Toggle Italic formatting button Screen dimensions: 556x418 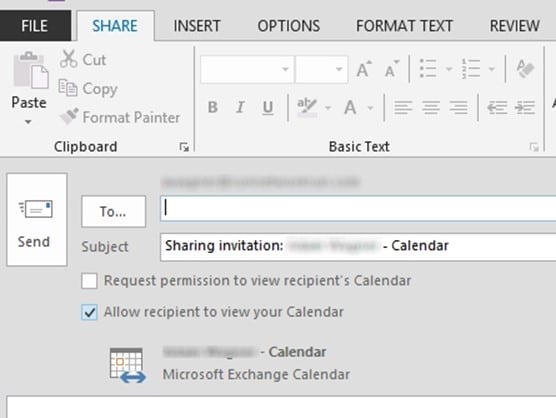(x=240, y=107)
